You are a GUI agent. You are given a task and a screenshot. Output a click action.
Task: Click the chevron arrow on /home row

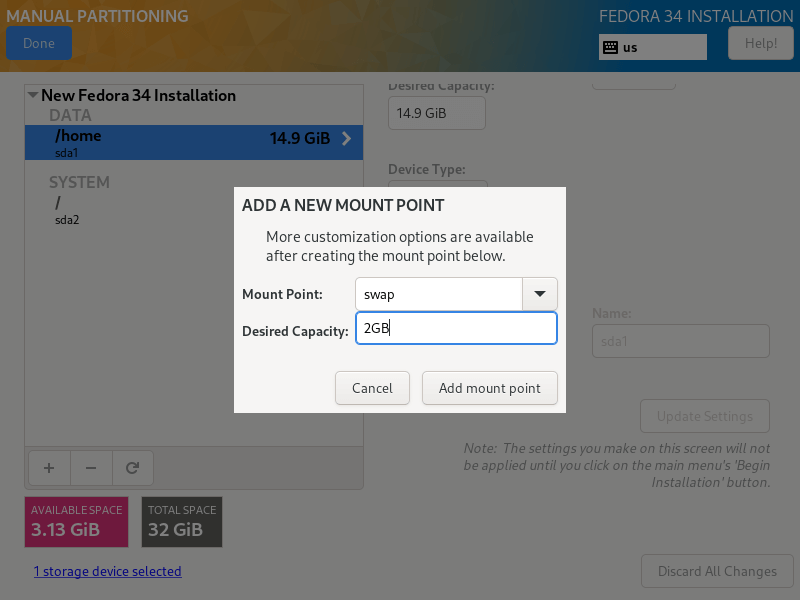pos(346,139)
